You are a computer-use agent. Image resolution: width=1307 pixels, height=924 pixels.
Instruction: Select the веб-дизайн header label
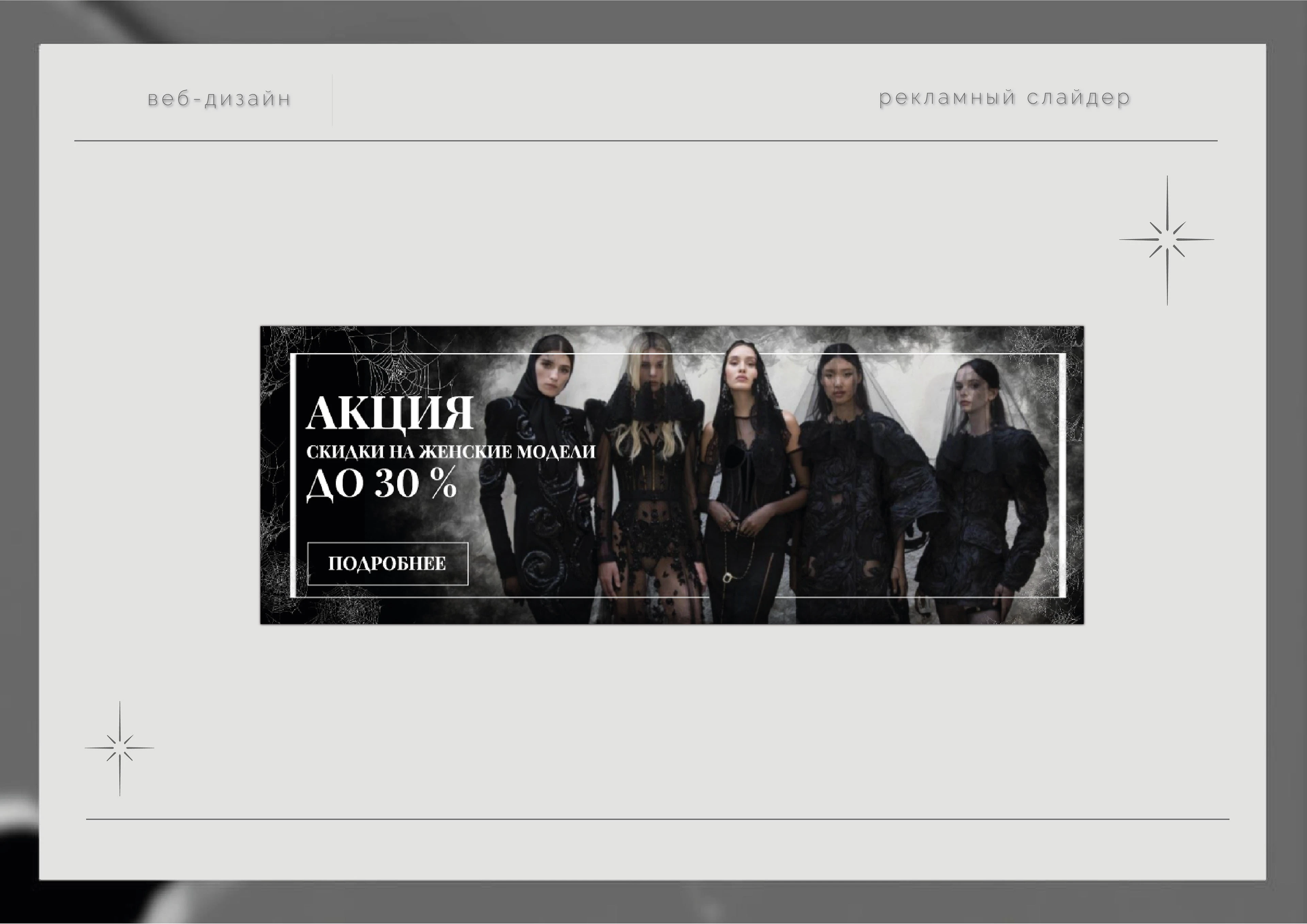coord(219,99)
